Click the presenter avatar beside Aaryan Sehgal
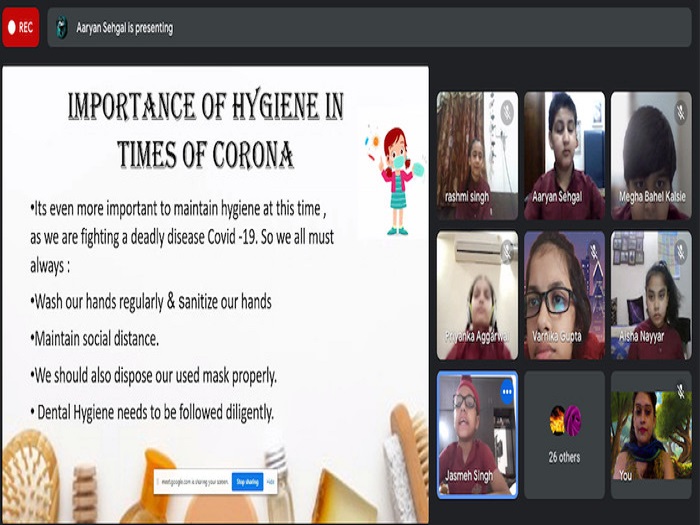This screenshot has width=700, height=525. tap(62, 28)
